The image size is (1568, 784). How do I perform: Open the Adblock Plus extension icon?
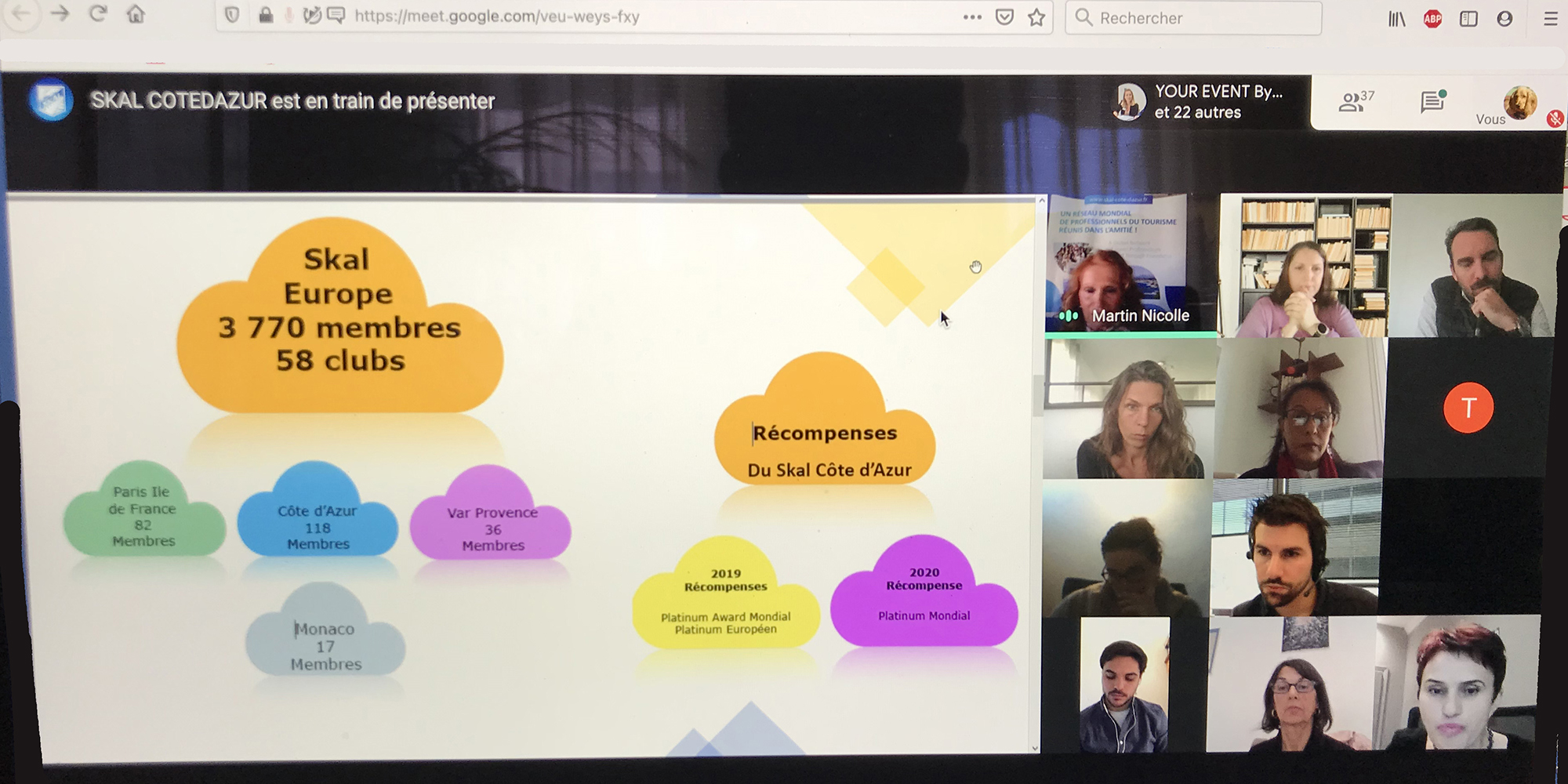coord(1432,19)
